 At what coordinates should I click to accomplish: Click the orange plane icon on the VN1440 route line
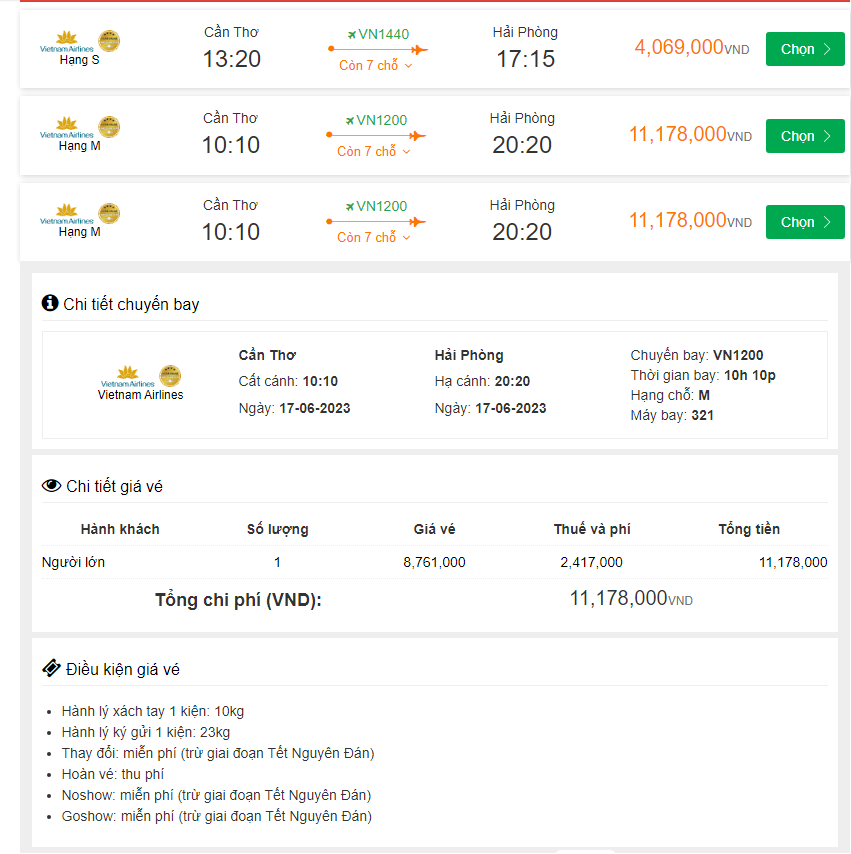418,49
